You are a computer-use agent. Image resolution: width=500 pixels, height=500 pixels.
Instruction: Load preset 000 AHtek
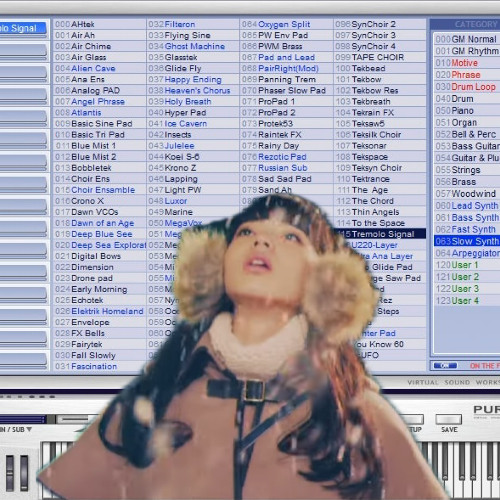(x=99, y=24)
